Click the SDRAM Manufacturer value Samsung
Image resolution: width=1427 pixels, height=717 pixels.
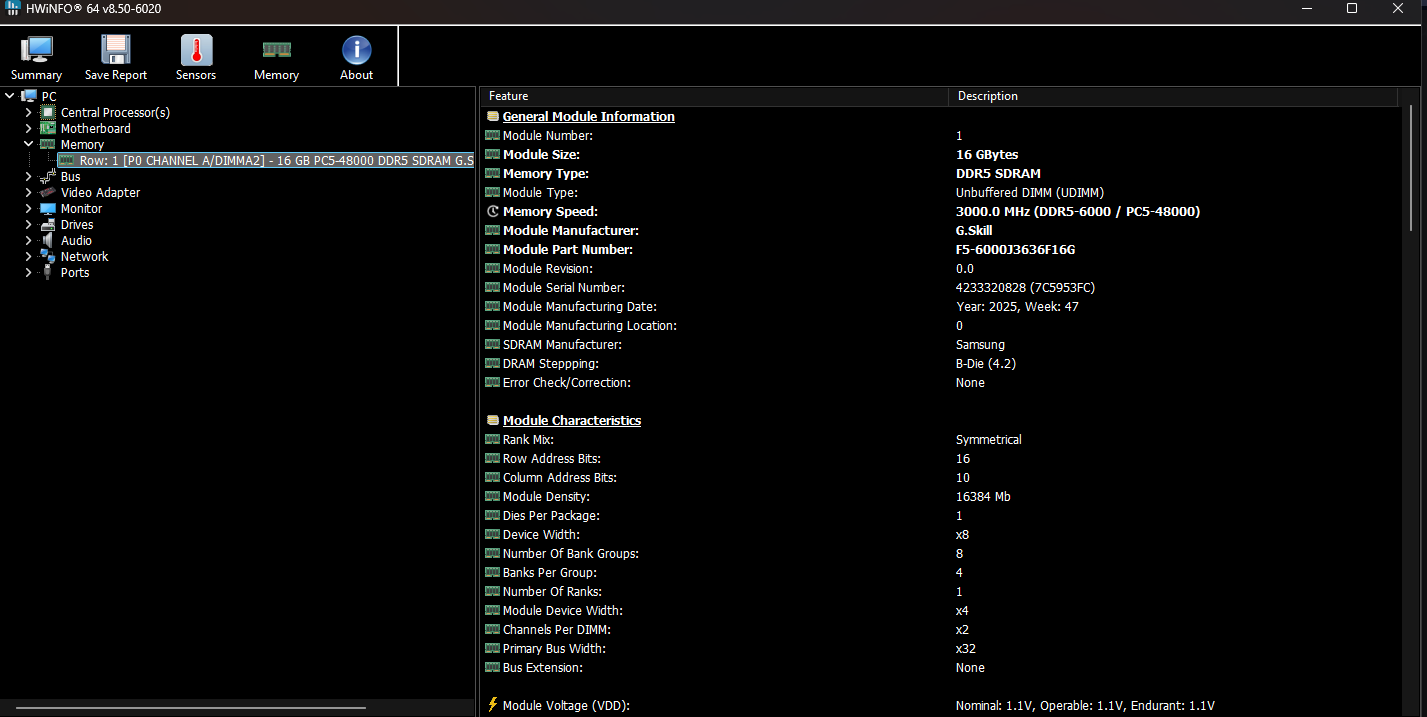click(980, 344)
